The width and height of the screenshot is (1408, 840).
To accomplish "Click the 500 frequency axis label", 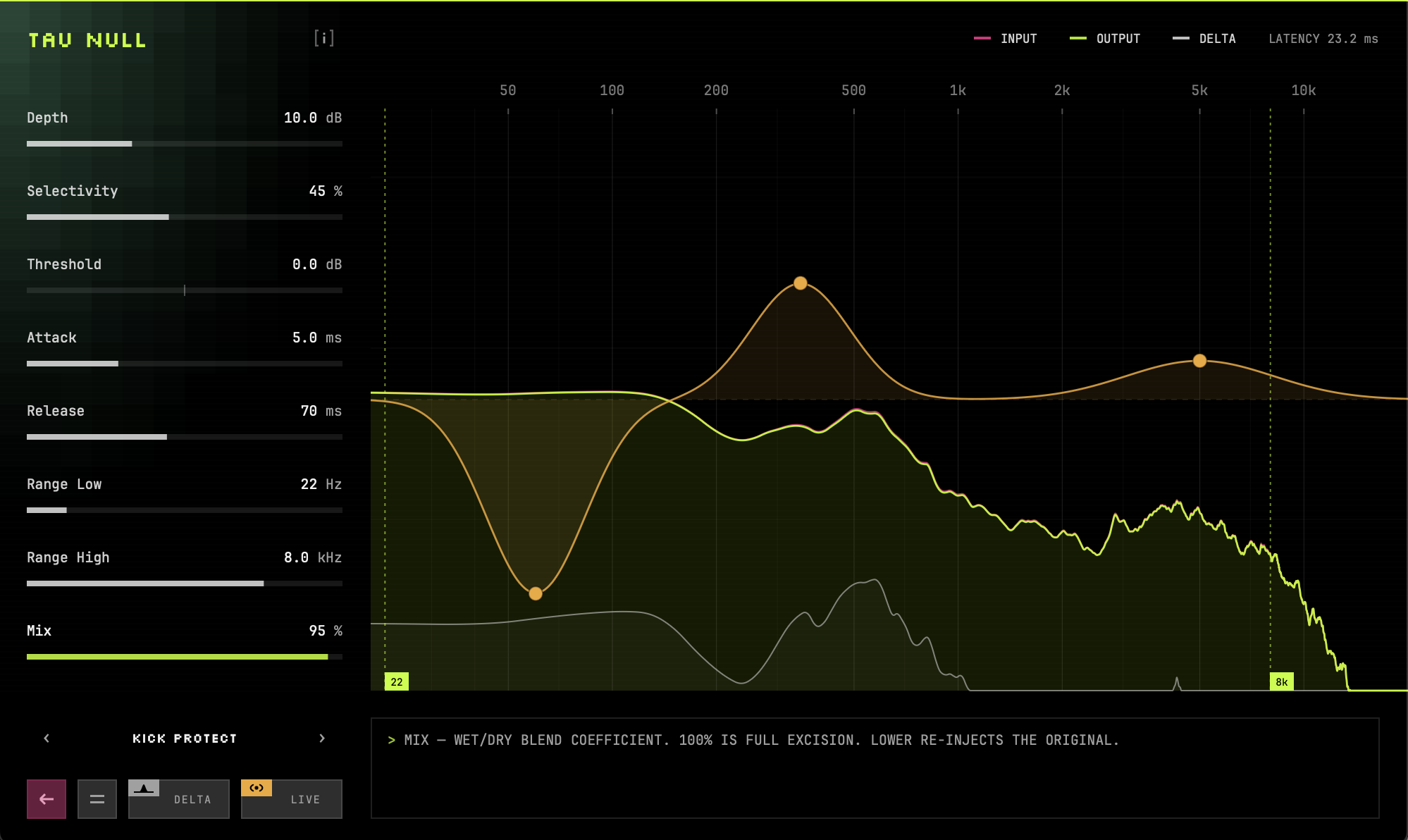I will pyautogui.click(x=853, y=90).
